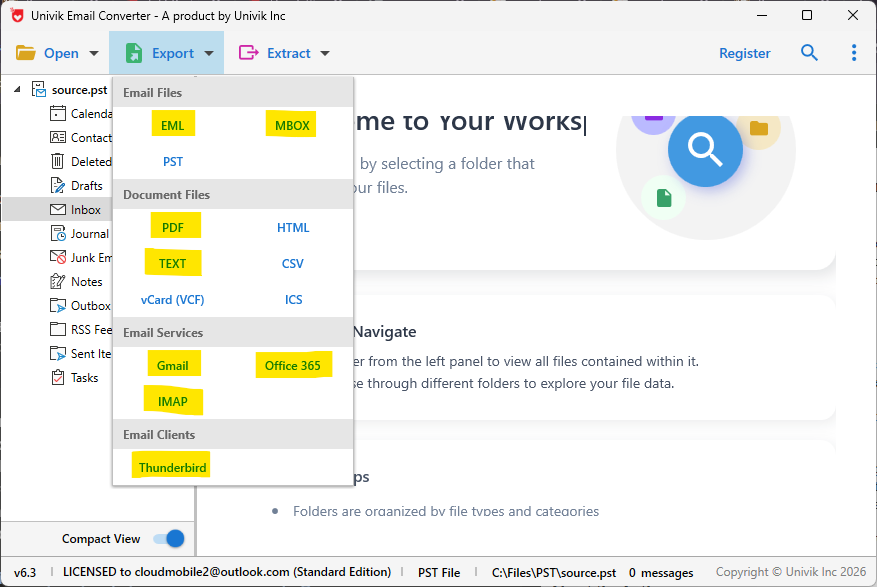Choose MBOX export format
Screen dimensions: 877x587
pyautogui.click(x=292, y=125)
